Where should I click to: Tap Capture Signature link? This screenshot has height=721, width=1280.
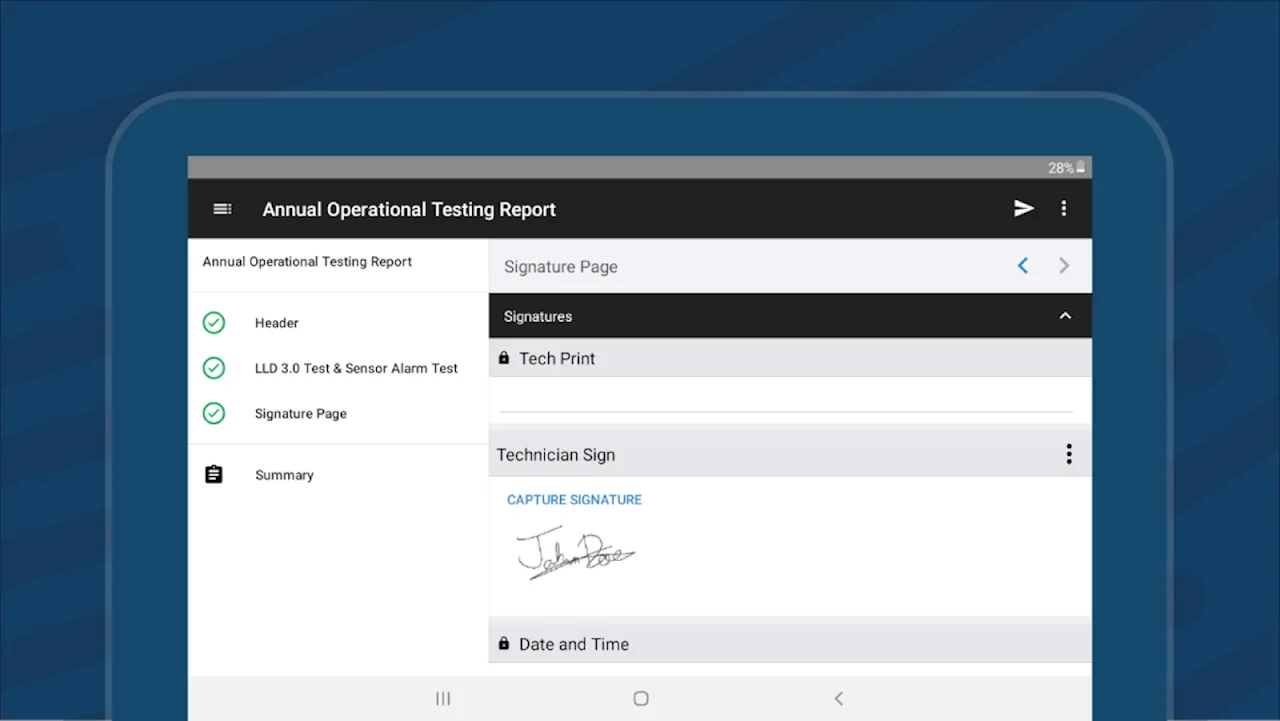574,499
